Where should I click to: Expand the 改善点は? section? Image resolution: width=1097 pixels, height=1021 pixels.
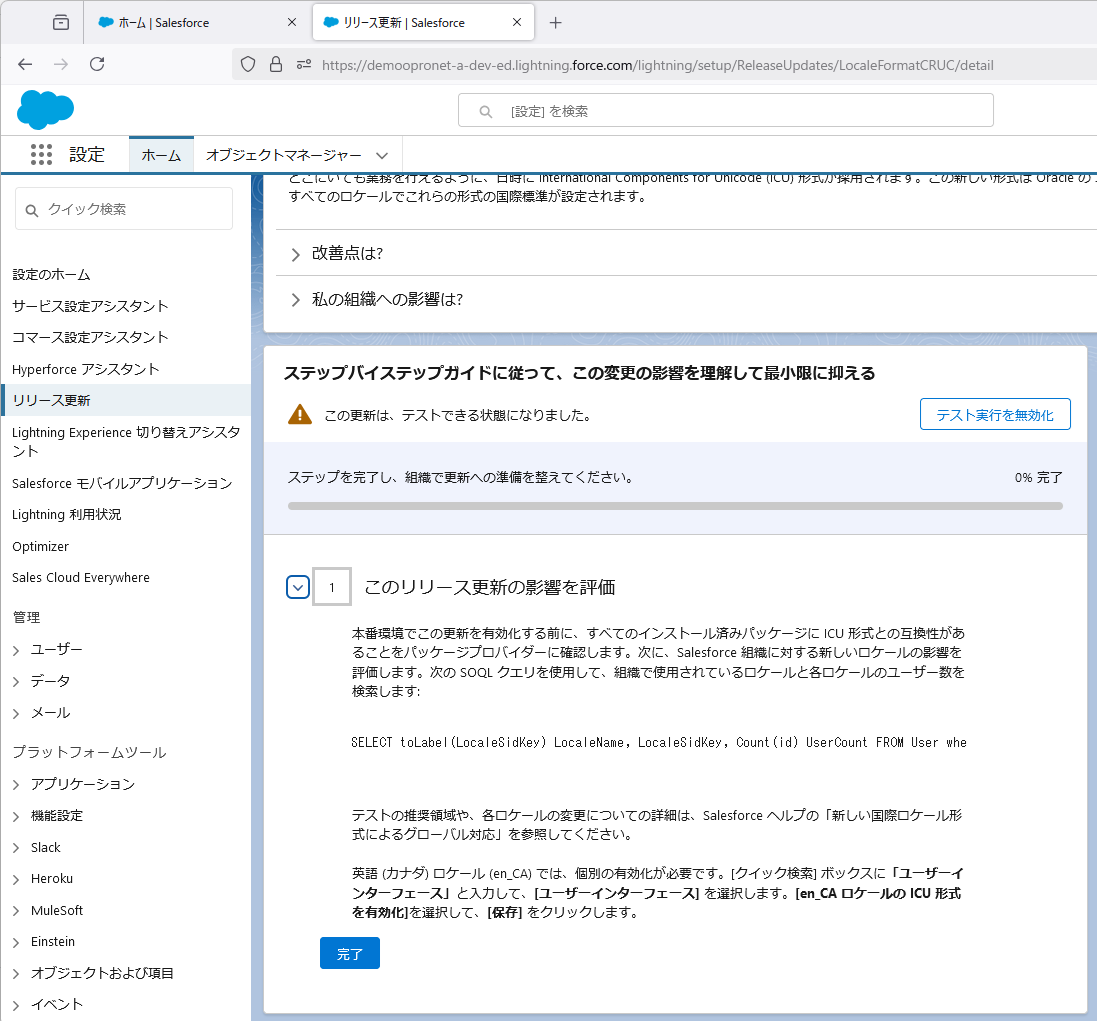pyautogui.click(x=296, y=254)
